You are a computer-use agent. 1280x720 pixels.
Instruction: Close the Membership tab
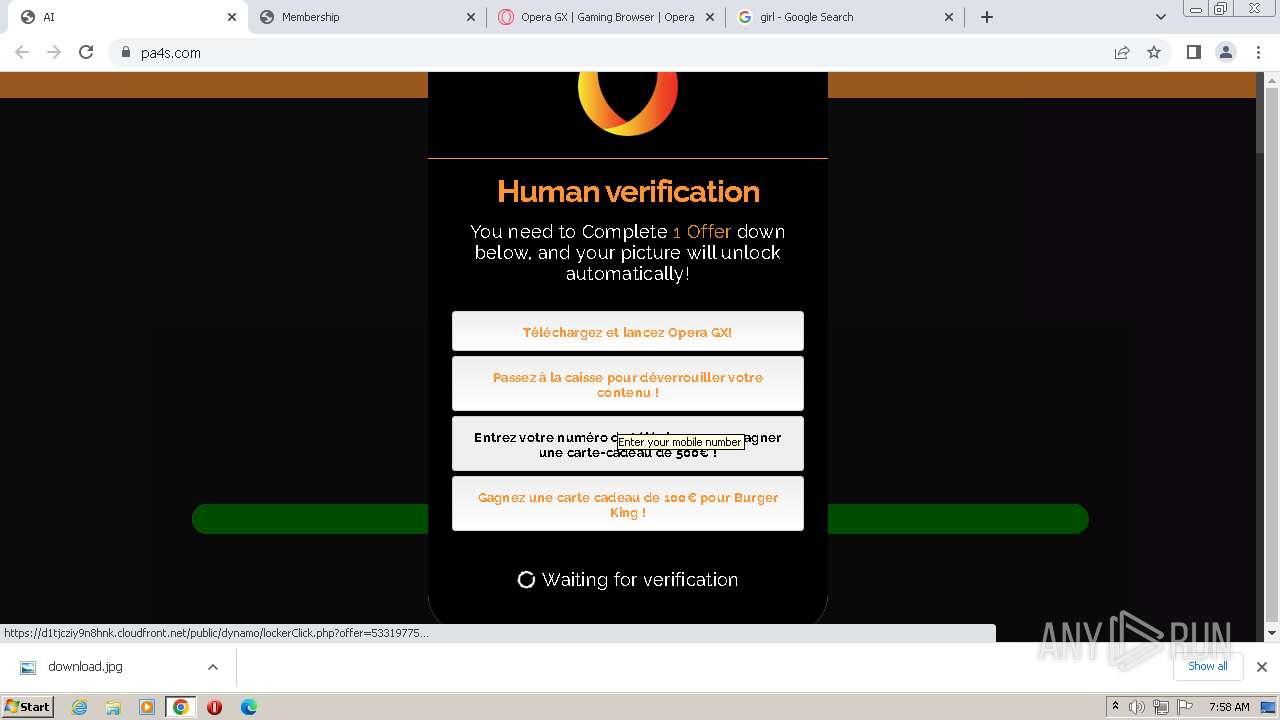(x=471, y=17)
